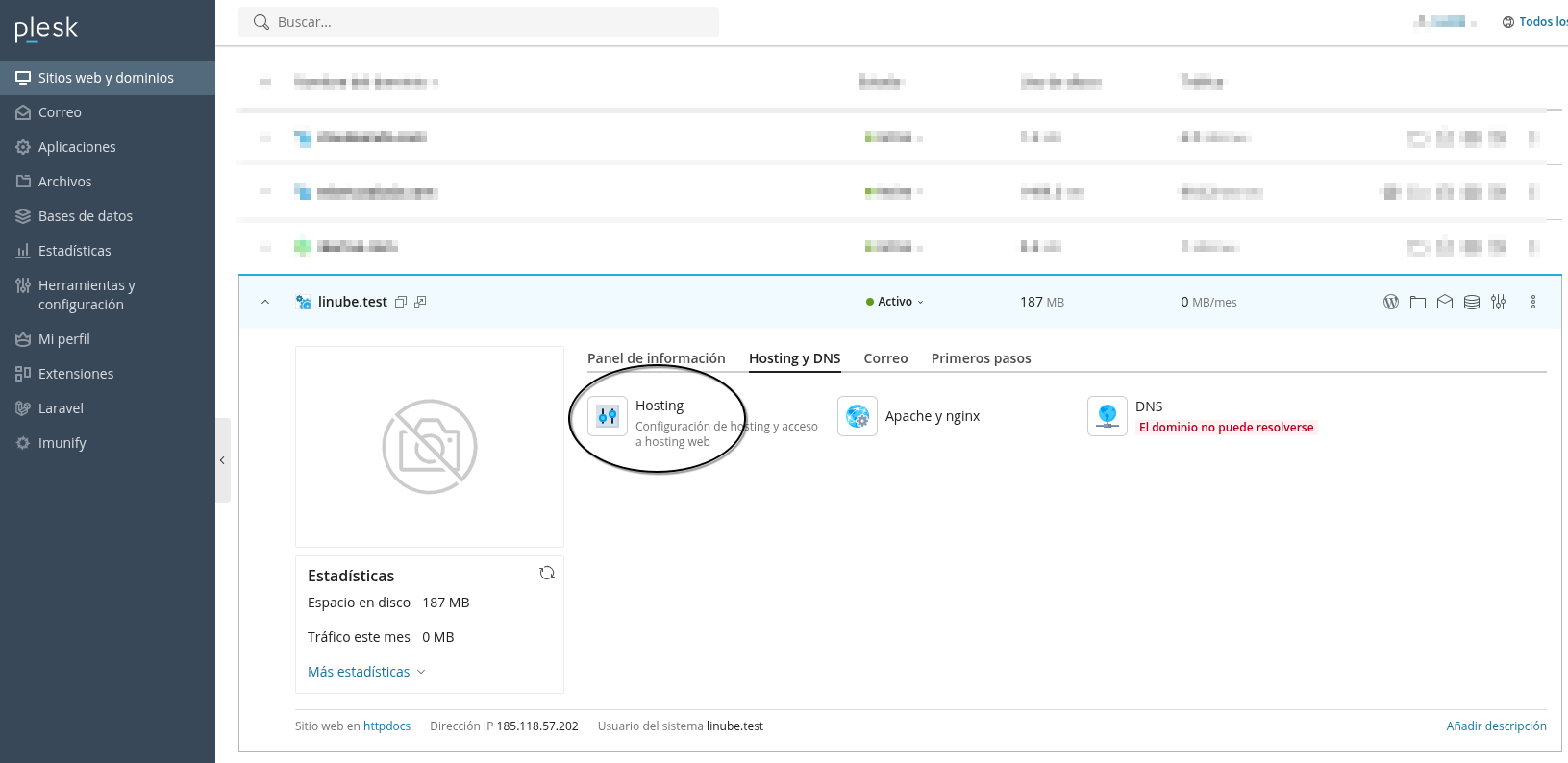1568x763 pixels.
Task: Open databases icon in linube.test row
Action: pos(1472,302)
